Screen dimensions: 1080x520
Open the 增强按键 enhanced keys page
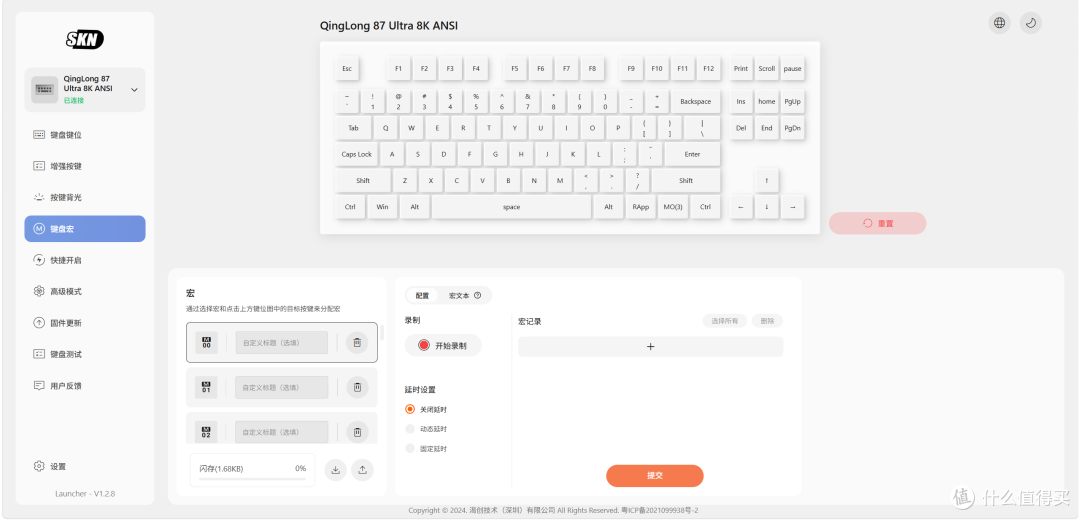pyautogui.click(x=85, y=166)
